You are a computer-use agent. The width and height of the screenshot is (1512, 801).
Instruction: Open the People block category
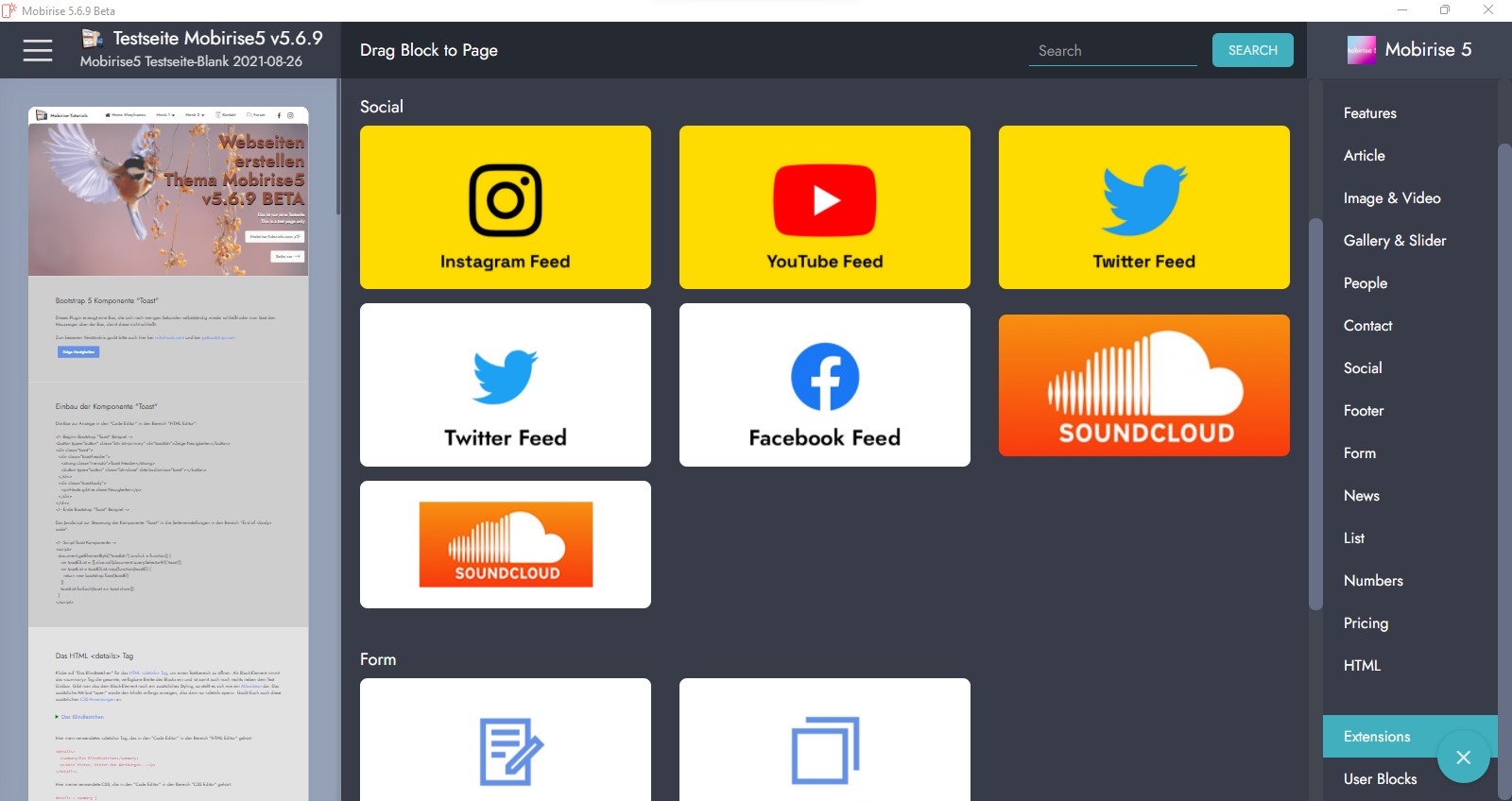coord(1366,283)
